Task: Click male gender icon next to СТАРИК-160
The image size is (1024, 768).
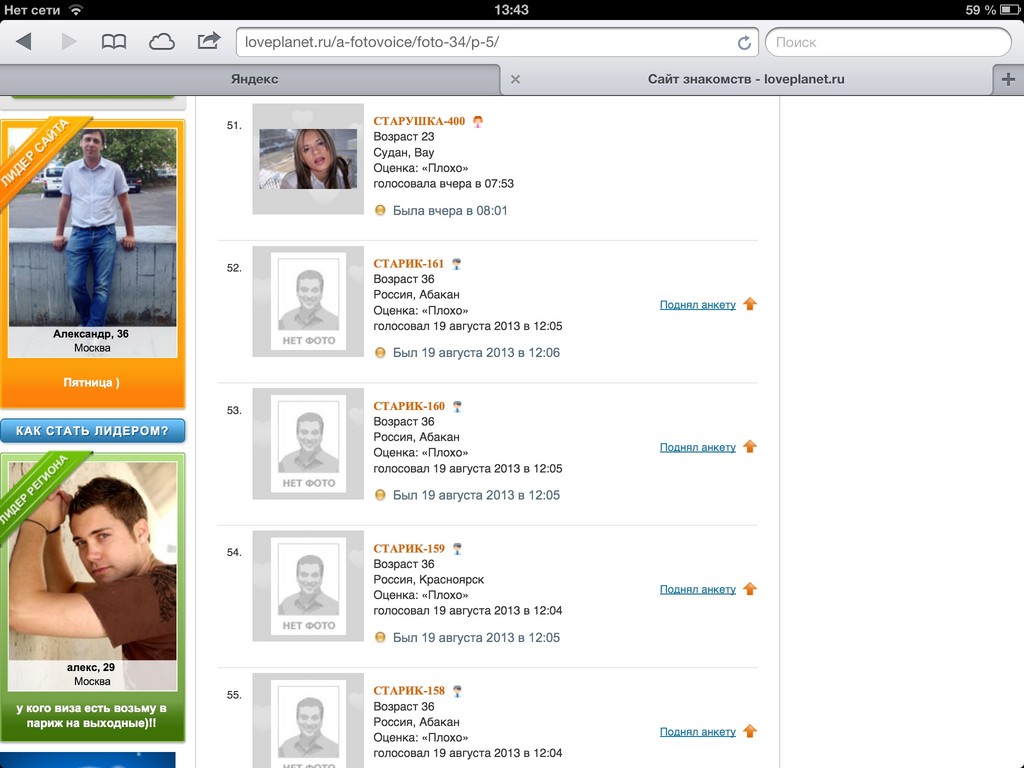Action: [457, 406]
